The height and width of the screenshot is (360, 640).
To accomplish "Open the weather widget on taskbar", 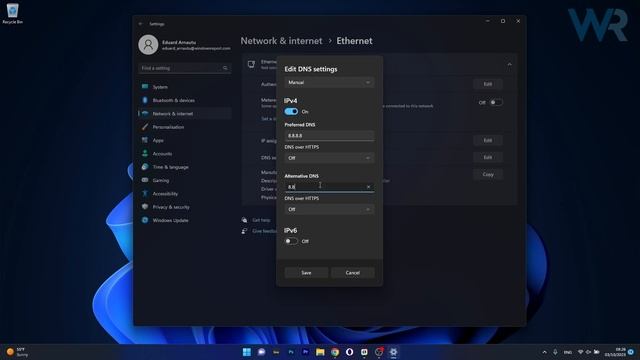I will tap(17, 352).
